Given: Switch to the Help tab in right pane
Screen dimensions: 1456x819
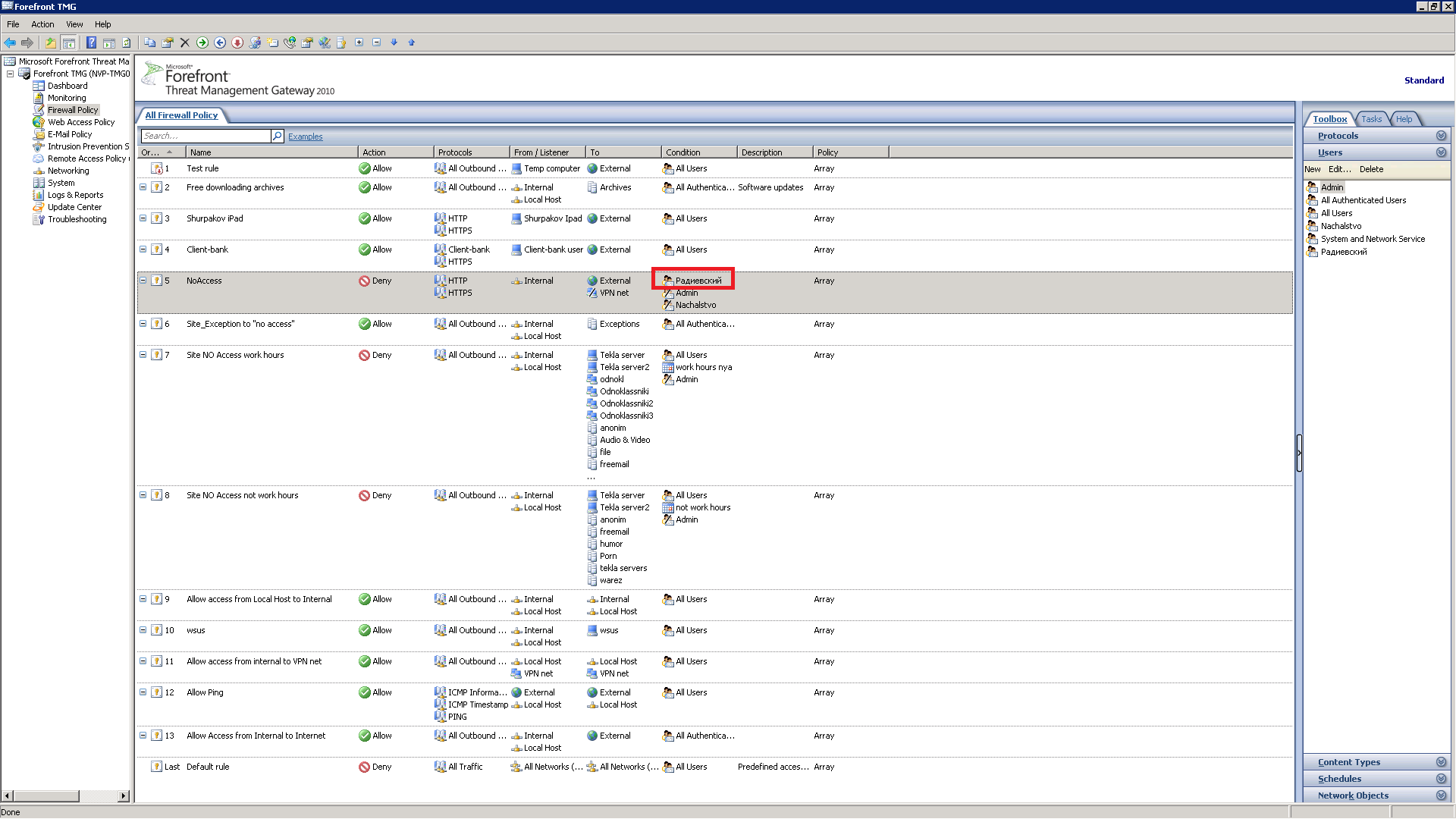Looking at the screenshot, I should tap(1404, 119).
